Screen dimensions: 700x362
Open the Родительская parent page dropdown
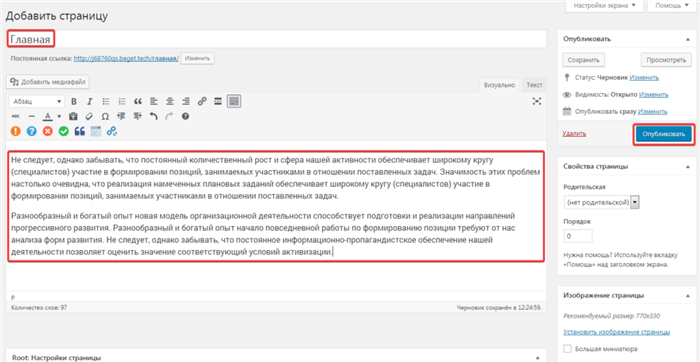601,202
